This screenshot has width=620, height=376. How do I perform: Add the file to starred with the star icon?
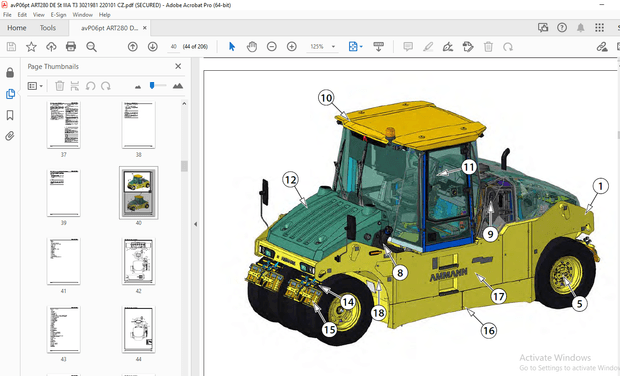(31, 47)
